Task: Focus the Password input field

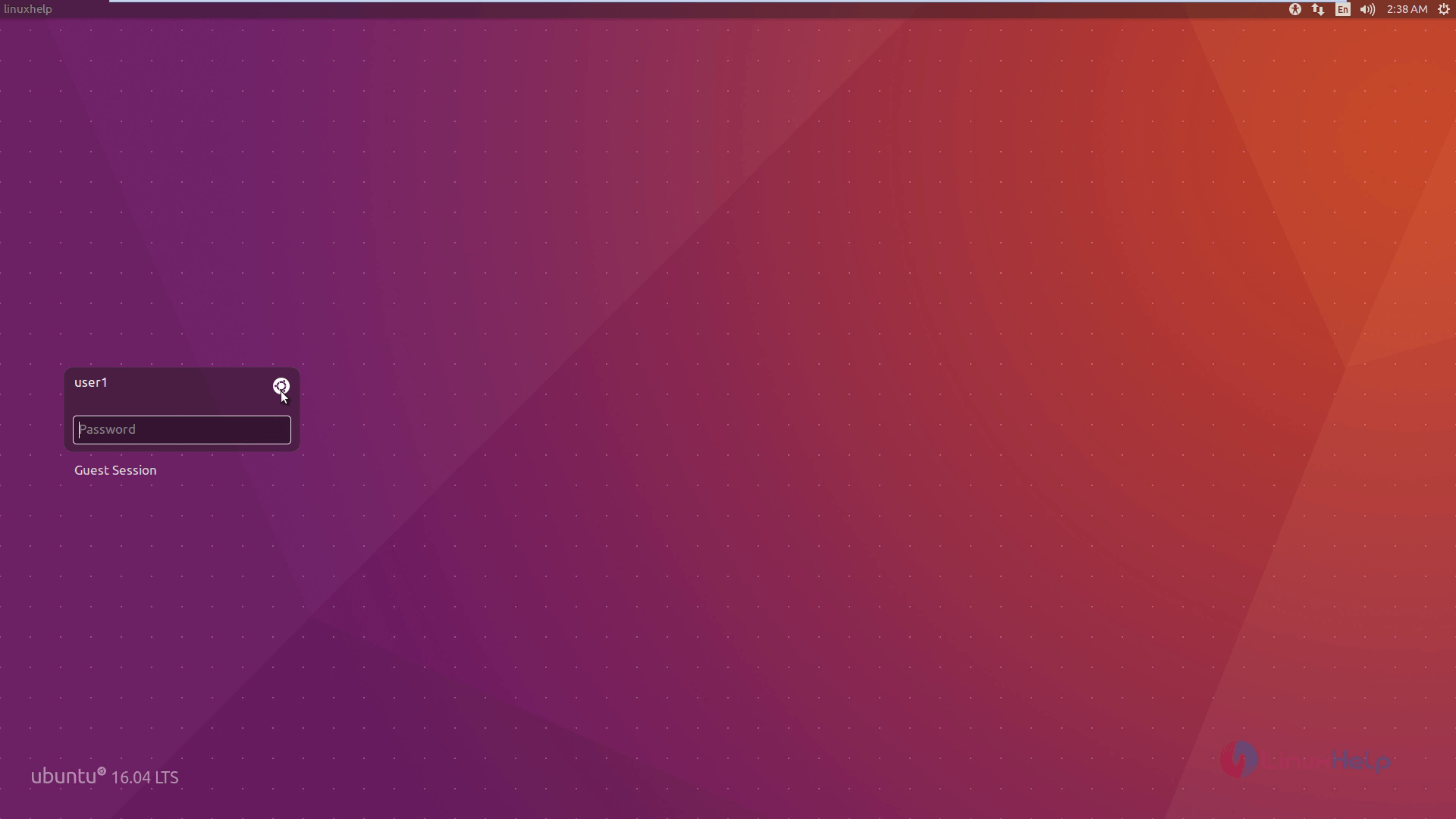Action: pyautogui.click(x=182, y=430)
